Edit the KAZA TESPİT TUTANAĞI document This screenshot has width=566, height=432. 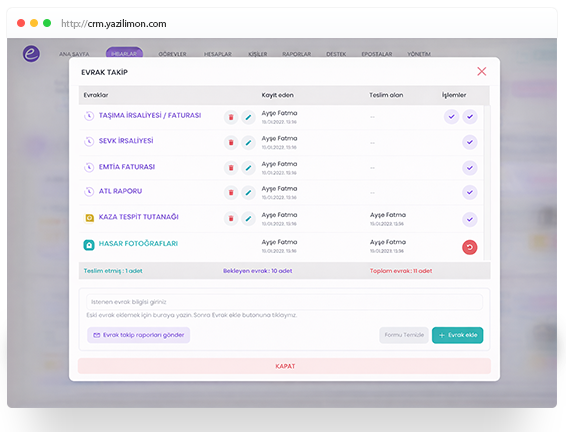[248, 218]
